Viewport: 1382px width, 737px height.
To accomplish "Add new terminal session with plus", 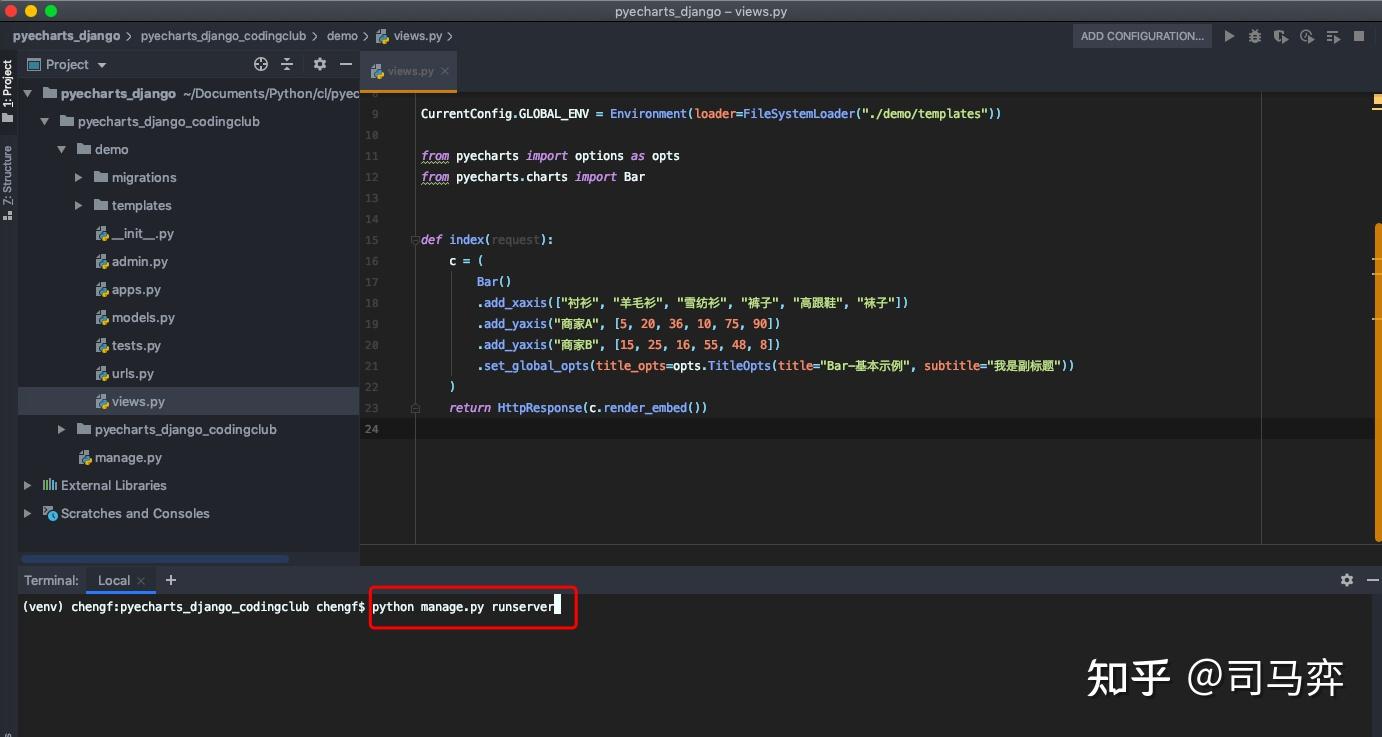I will 171,580.
